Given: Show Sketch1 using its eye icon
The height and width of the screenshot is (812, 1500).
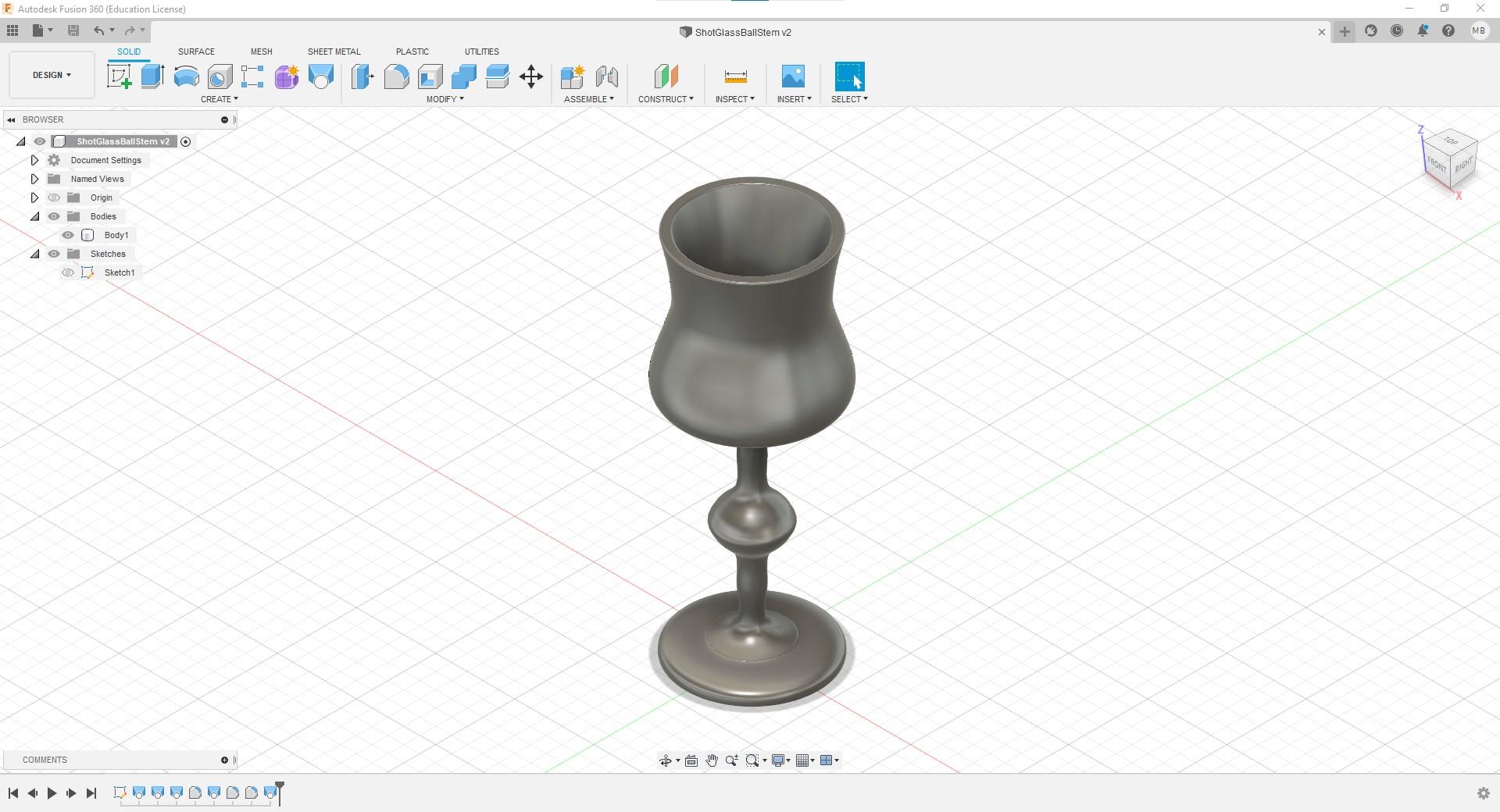Looking at the screenshot, I should 68,272.
